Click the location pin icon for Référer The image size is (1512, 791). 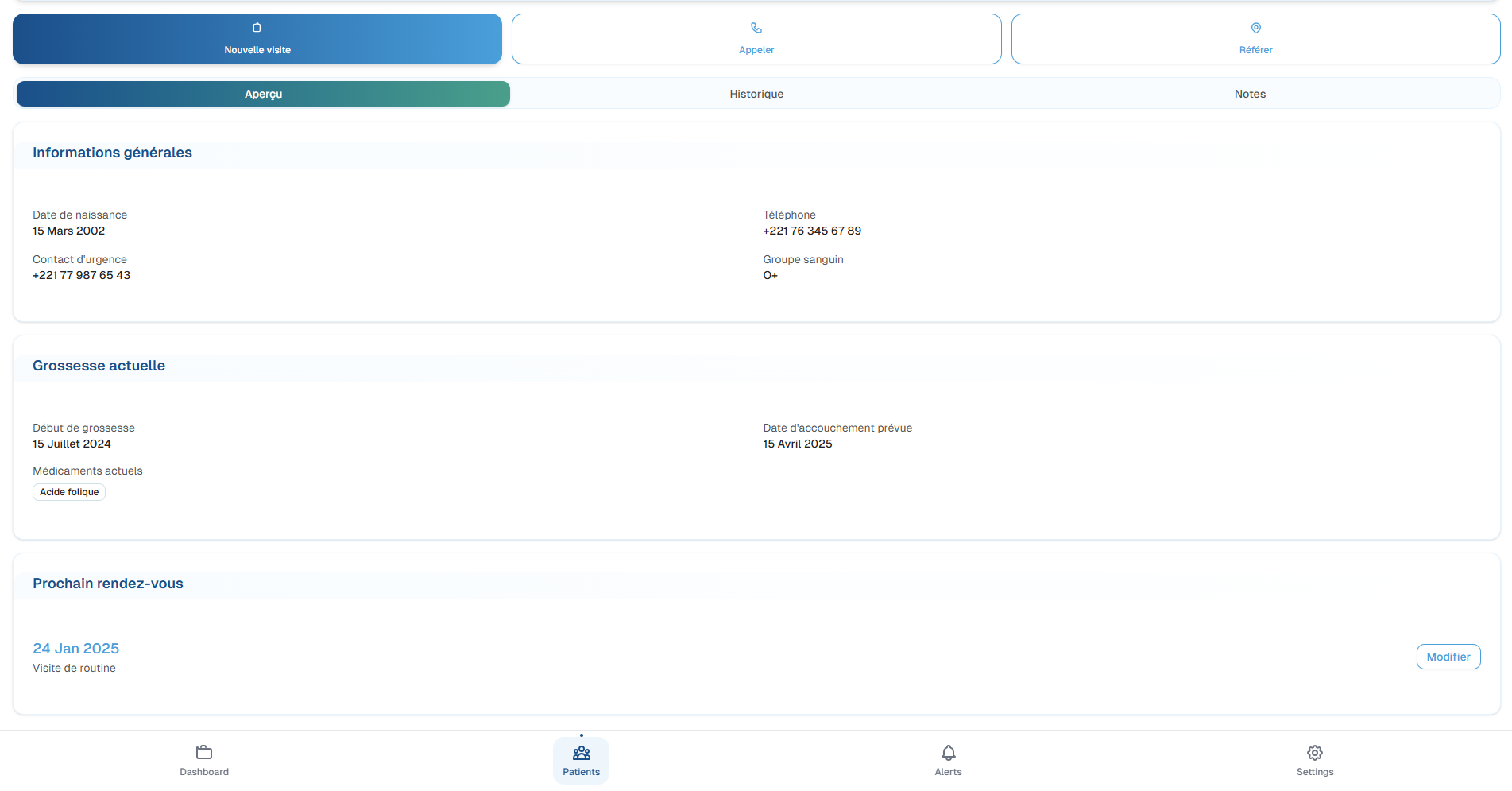(1255, 28)
